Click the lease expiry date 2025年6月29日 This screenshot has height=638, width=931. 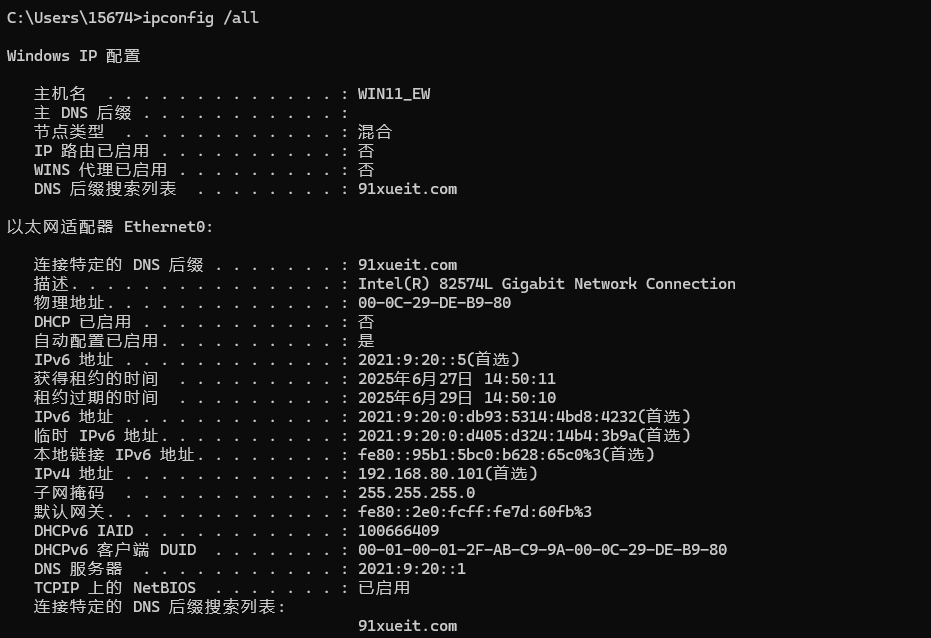coord(416,398)
